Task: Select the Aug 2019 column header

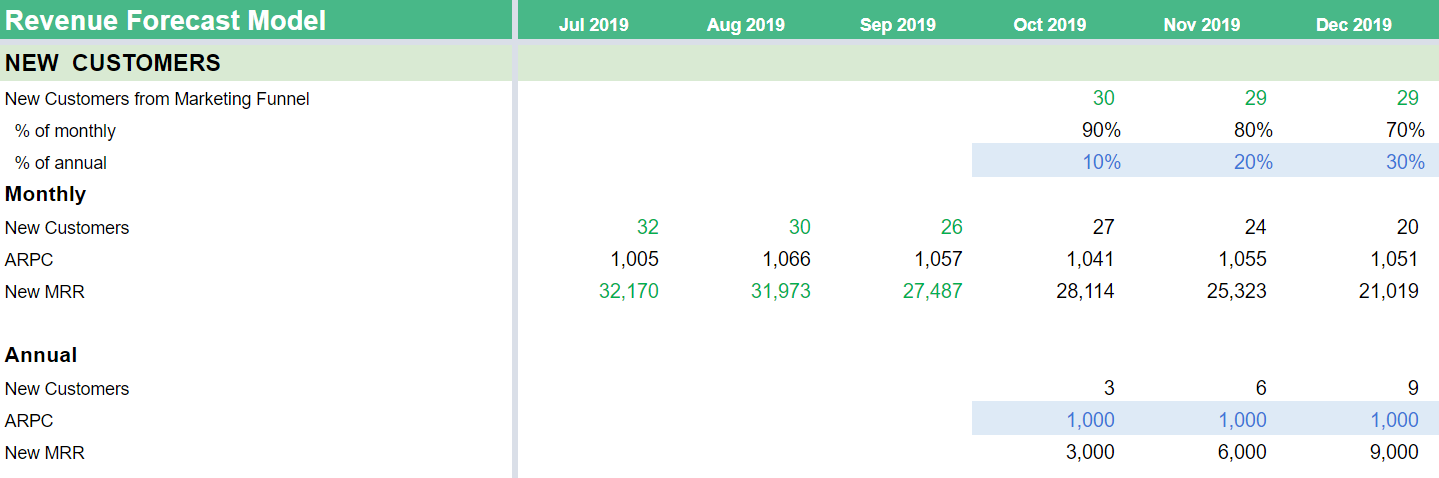Action: tap(745, 25)
